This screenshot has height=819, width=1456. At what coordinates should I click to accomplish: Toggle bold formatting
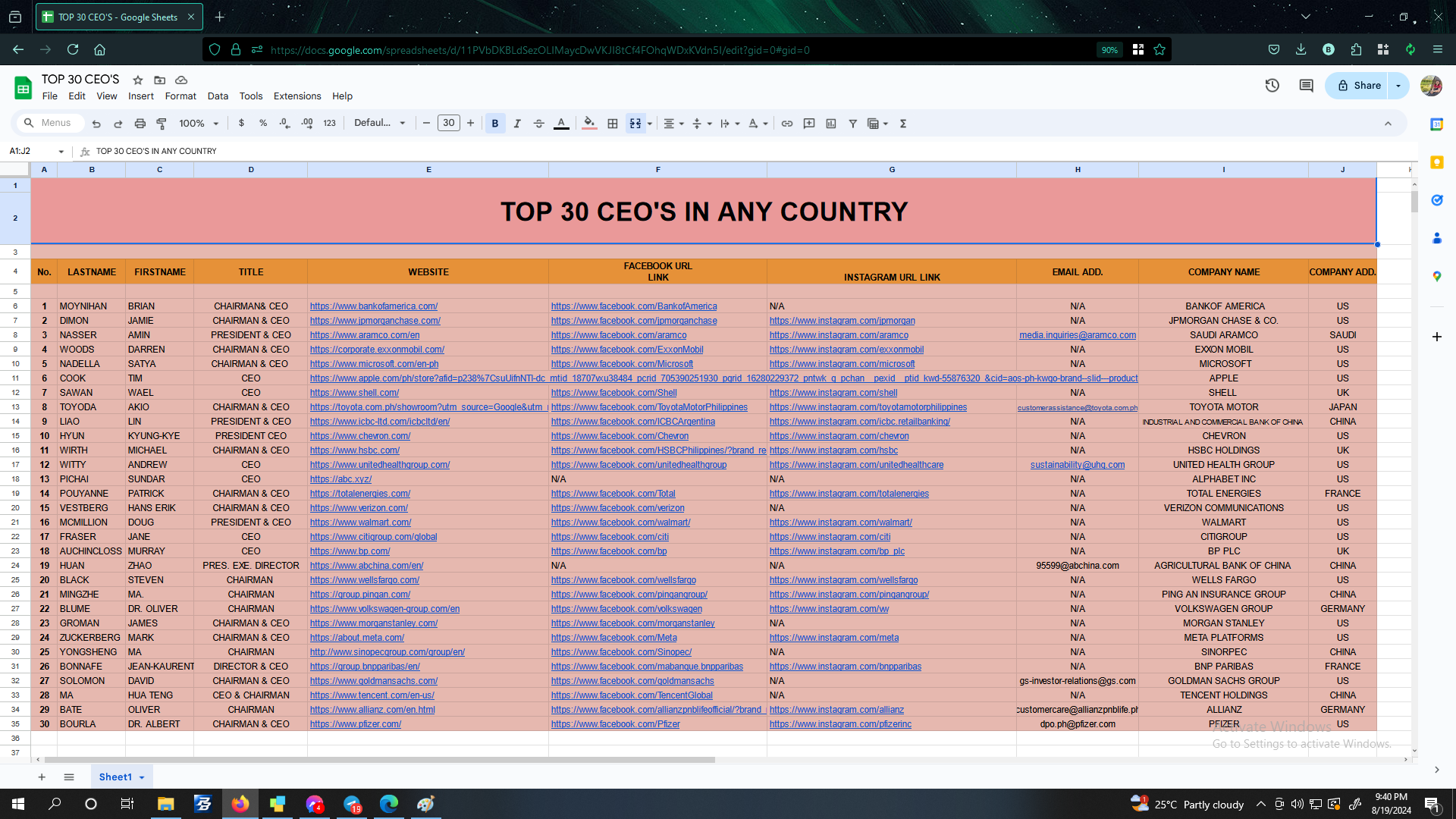point(495,124)
